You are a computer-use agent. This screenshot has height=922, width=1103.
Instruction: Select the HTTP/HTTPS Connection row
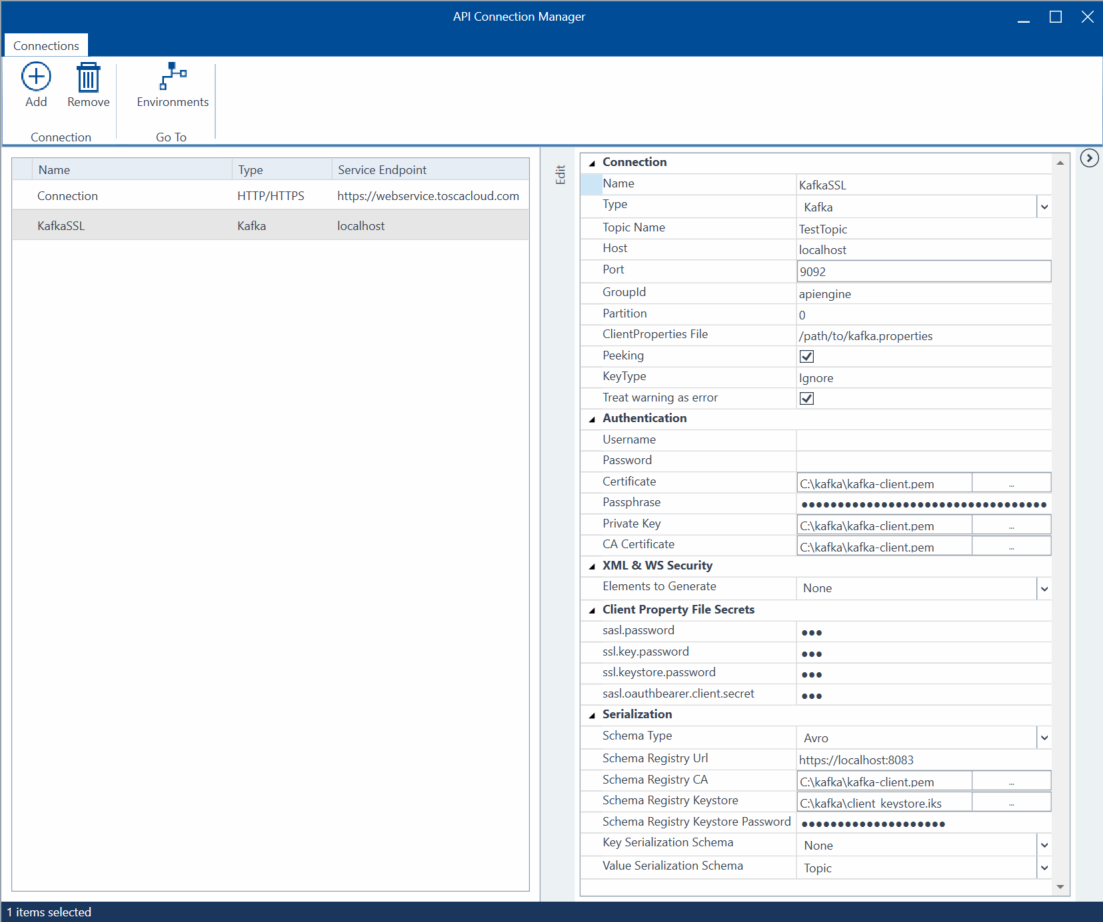[x=270, y=196]
